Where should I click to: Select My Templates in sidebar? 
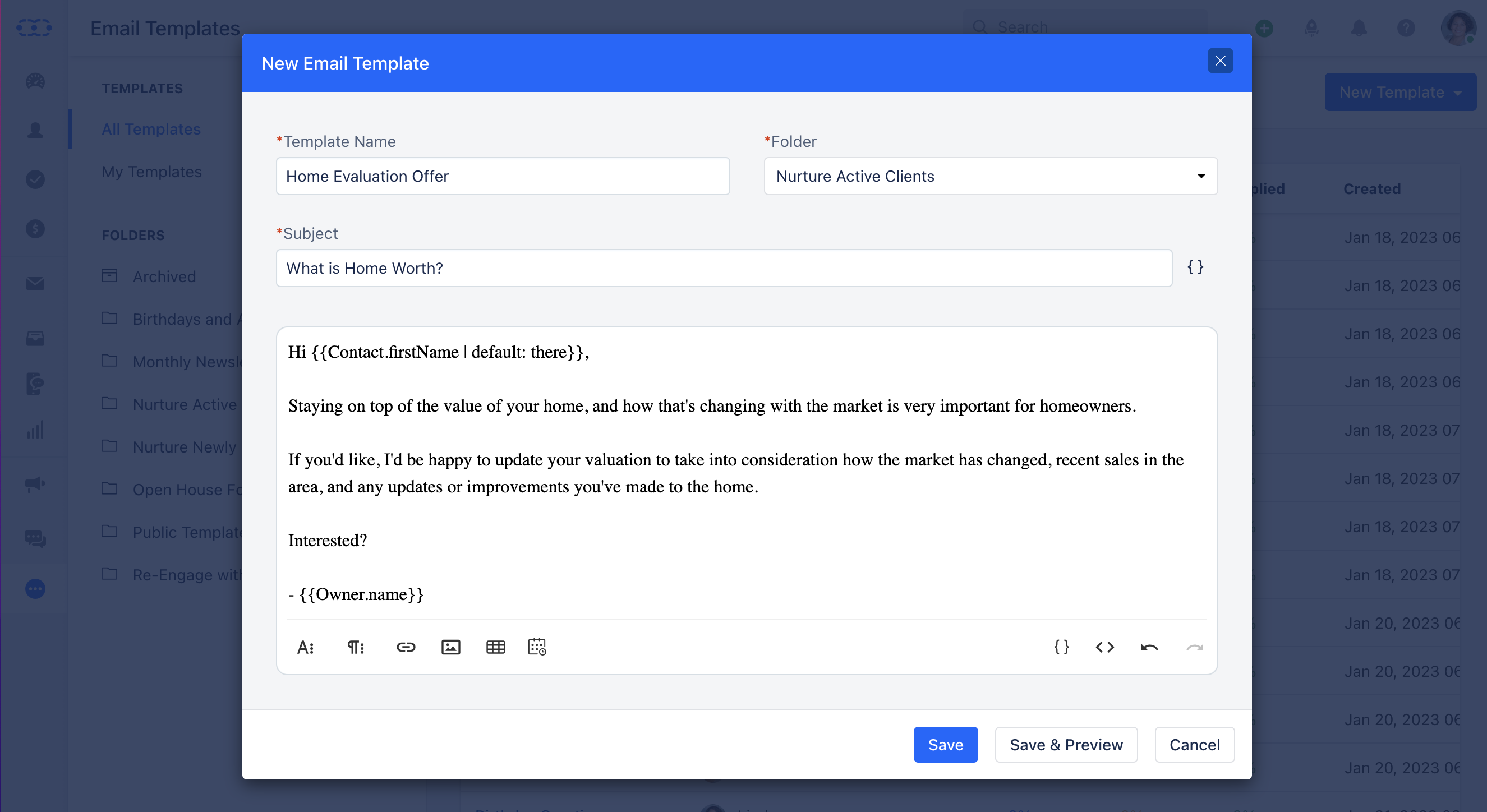click(151, 172)
